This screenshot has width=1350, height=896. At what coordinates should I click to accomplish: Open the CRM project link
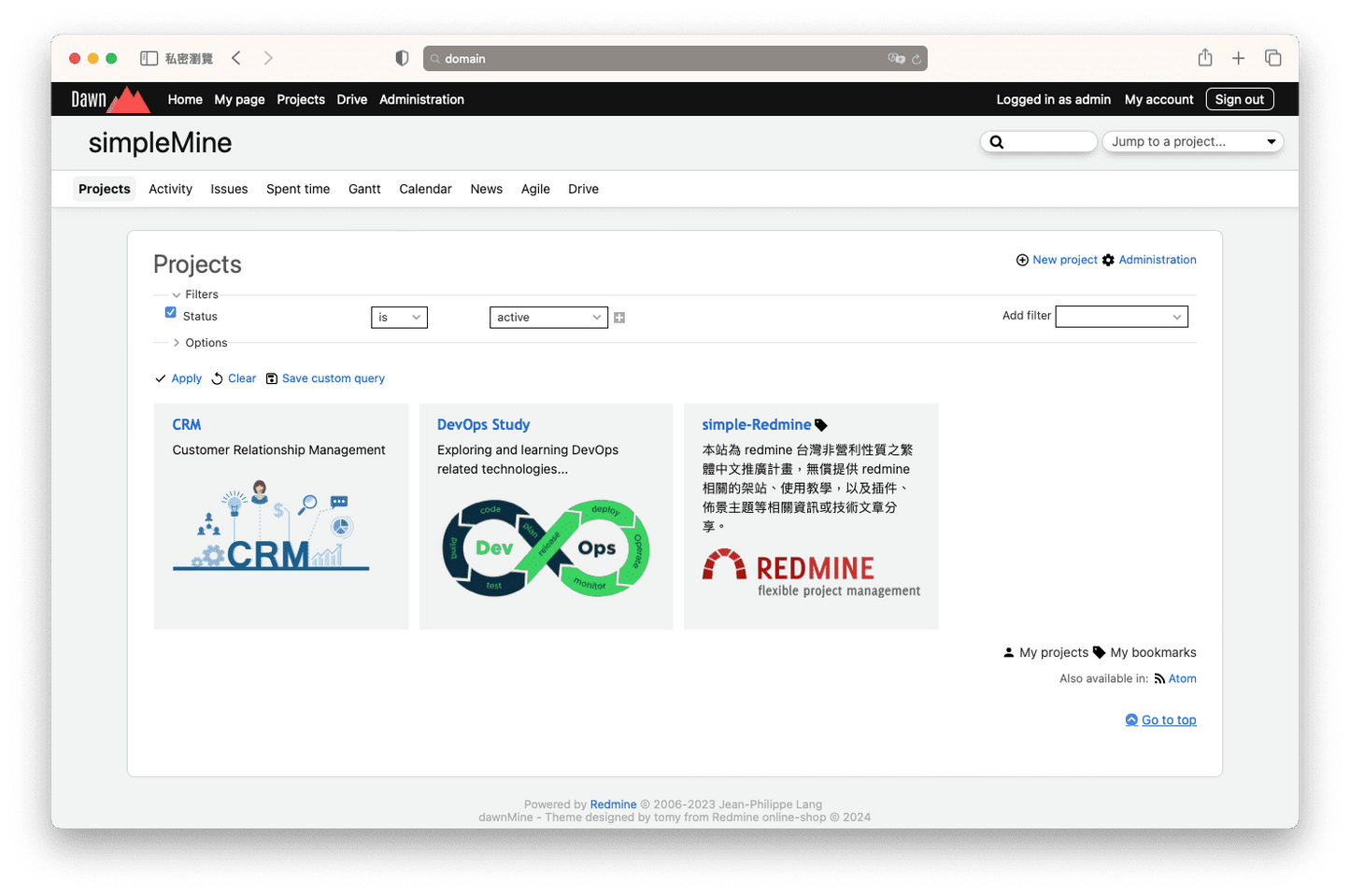186,424
